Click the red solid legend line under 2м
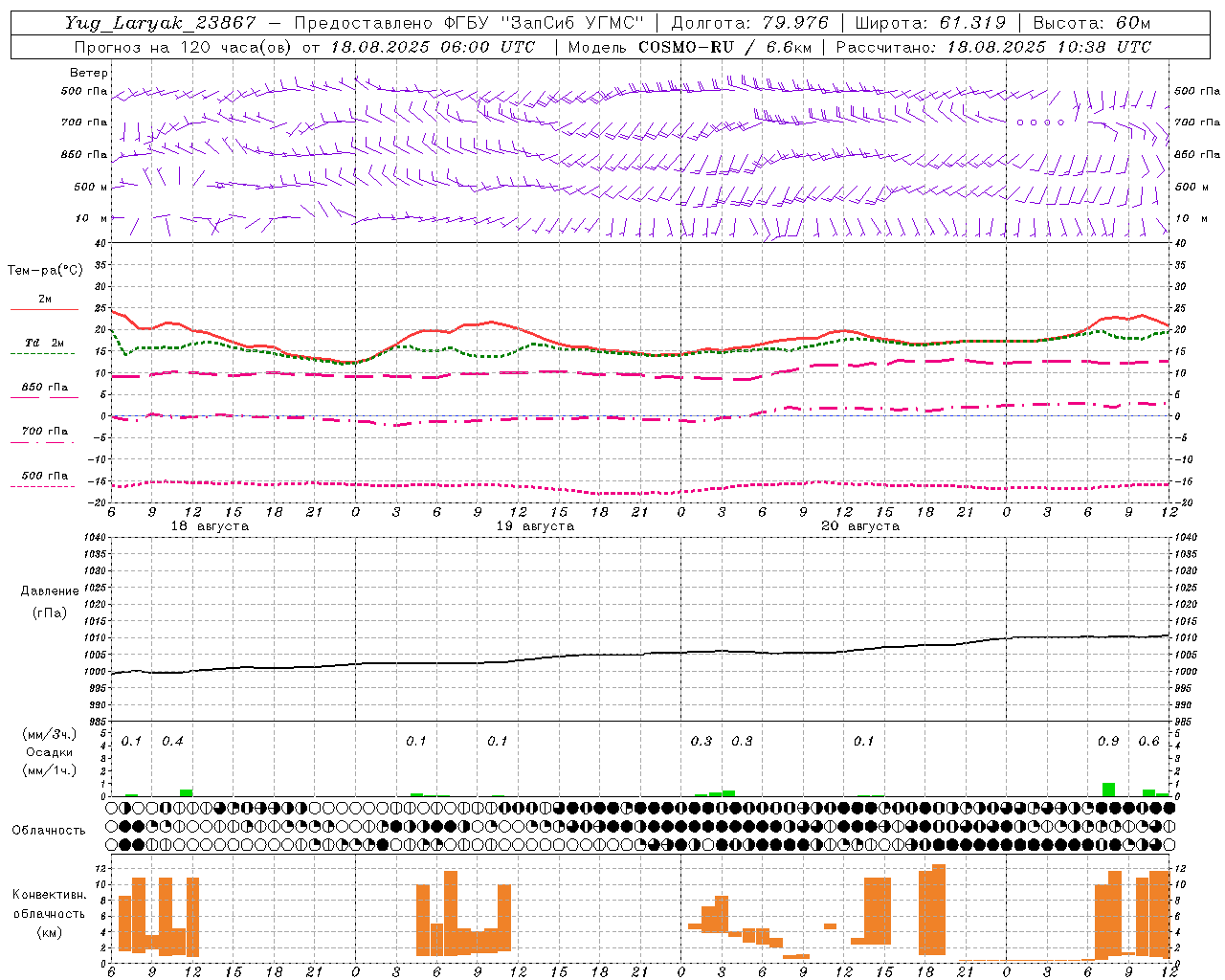 coord(44,309)
